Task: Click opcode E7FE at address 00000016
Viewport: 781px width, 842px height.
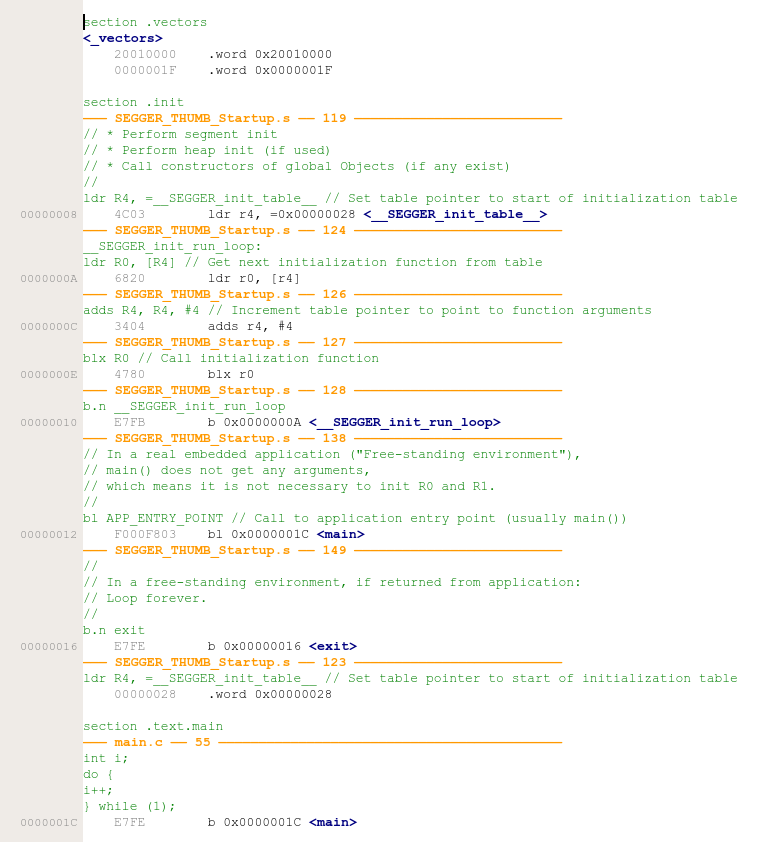Action: (129, 647)
